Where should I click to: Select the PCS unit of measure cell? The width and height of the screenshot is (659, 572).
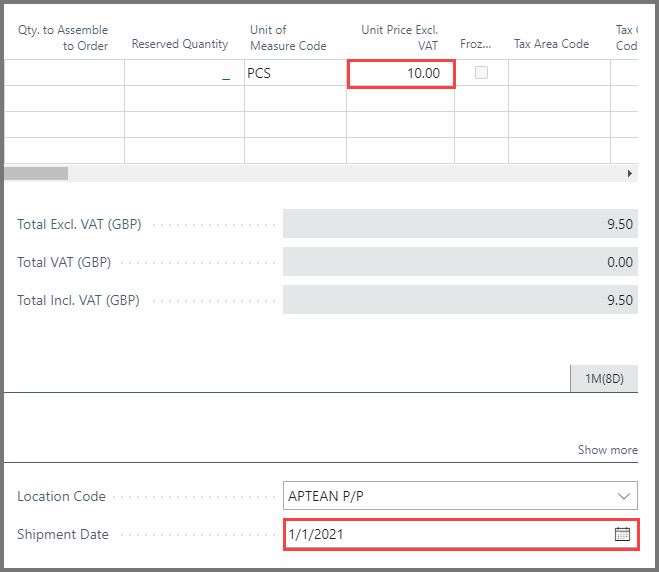pyautogui.click(x=295, y=74)
